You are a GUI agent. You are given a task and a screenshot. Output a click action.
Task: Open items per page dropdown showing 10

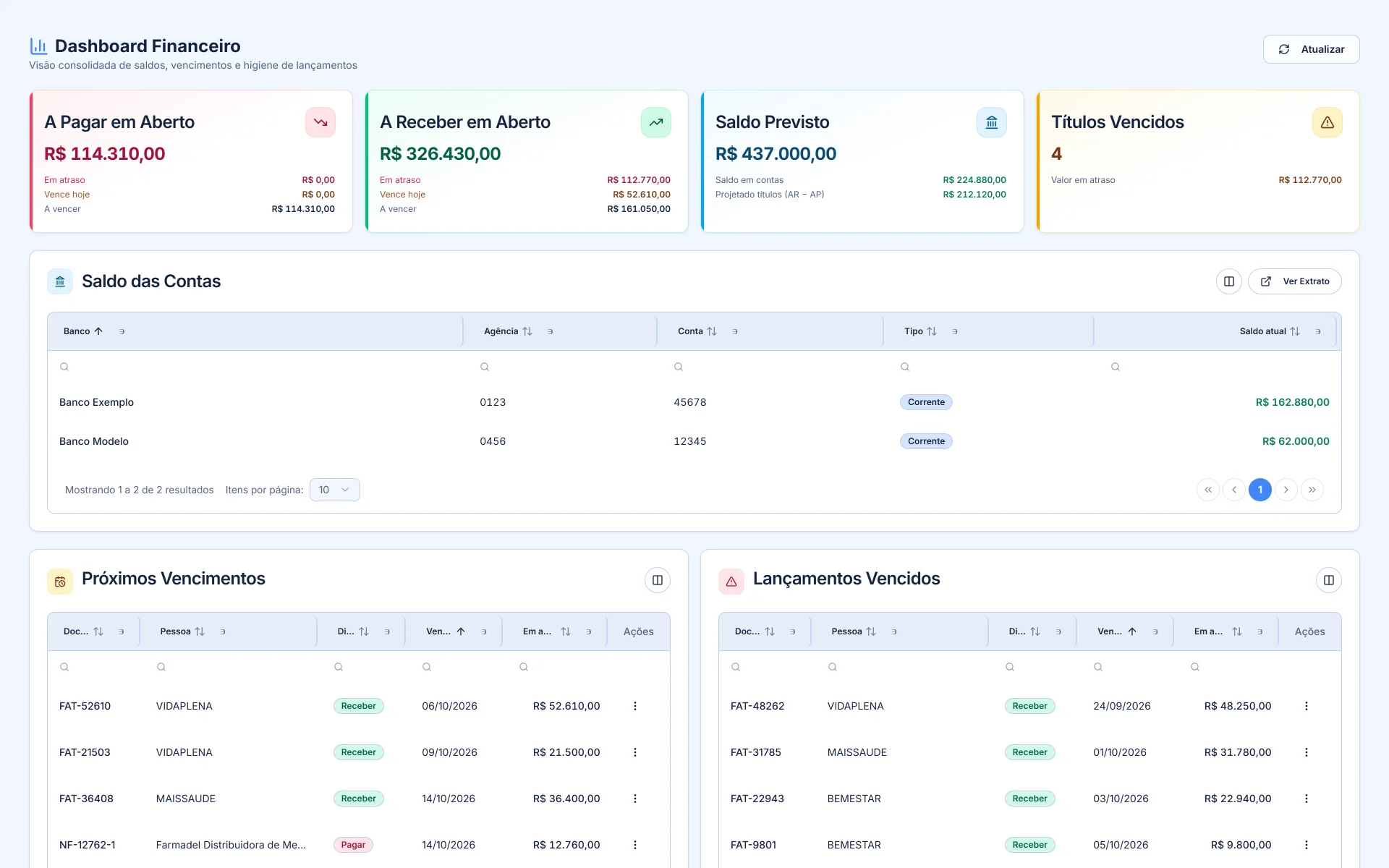[334, 490]
